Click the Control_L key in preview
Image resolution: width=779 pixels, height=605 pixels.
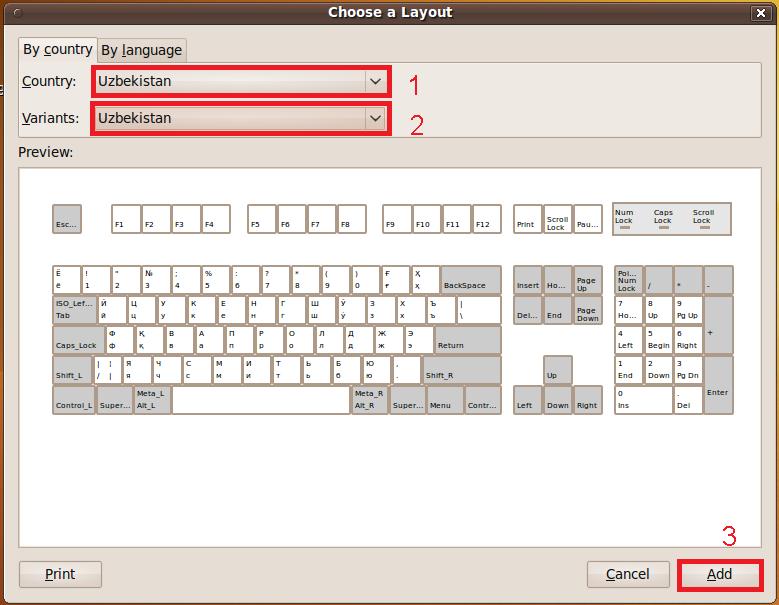[x=74, y=400]
